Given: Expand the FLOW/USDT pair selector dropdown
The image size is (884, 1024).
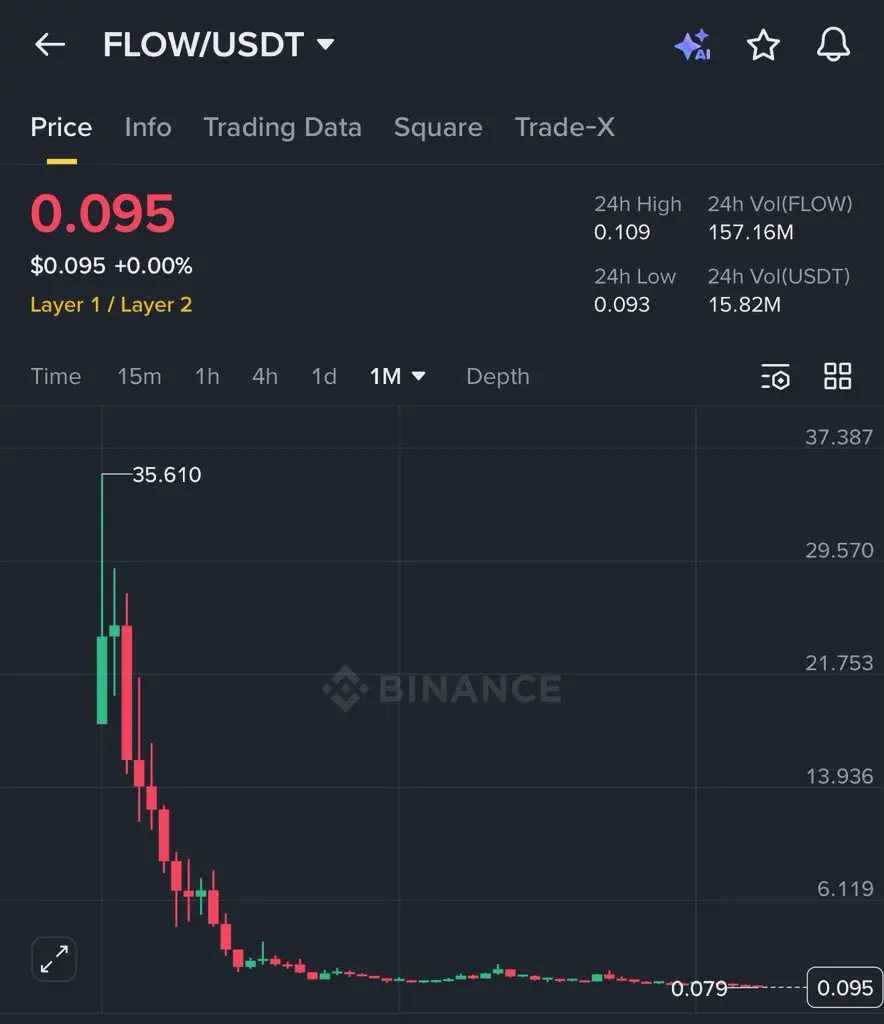Looking at the screenshot, I should pyautogui.click(x=325, y=44).
